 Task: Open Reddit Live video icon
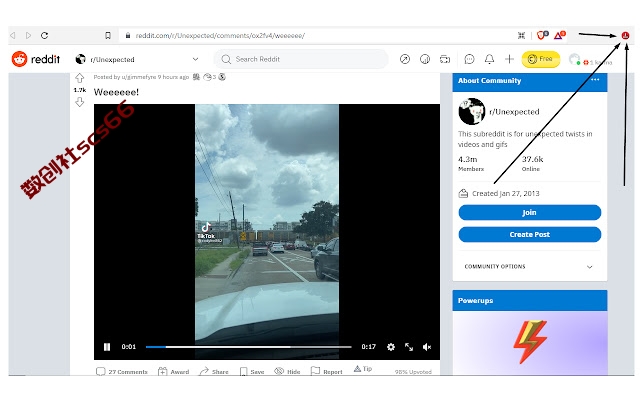[x=444, y=59]
